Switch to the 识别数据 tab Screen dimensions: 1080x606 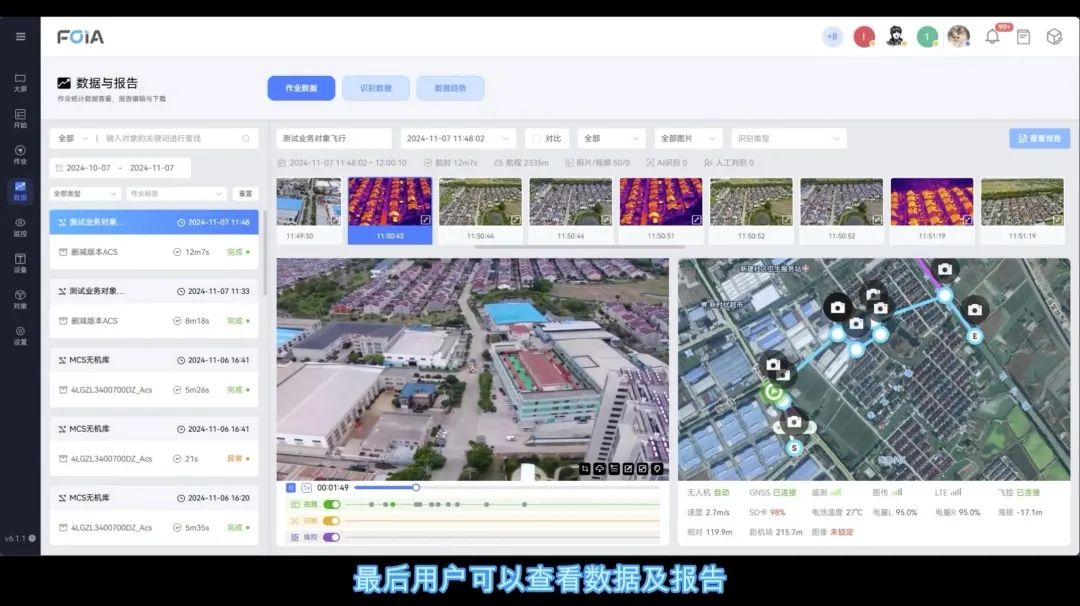tap(376, 88)
